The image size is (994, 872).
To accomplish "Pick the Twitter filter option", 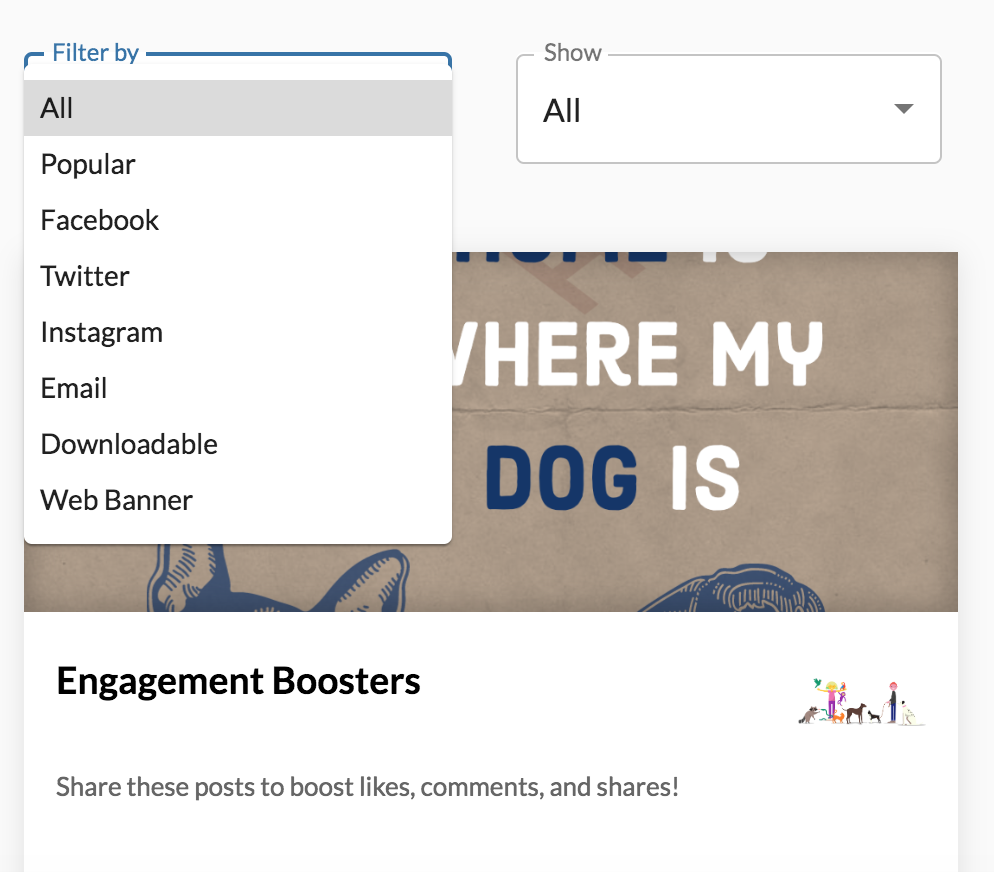I will (x=238, y=276).
